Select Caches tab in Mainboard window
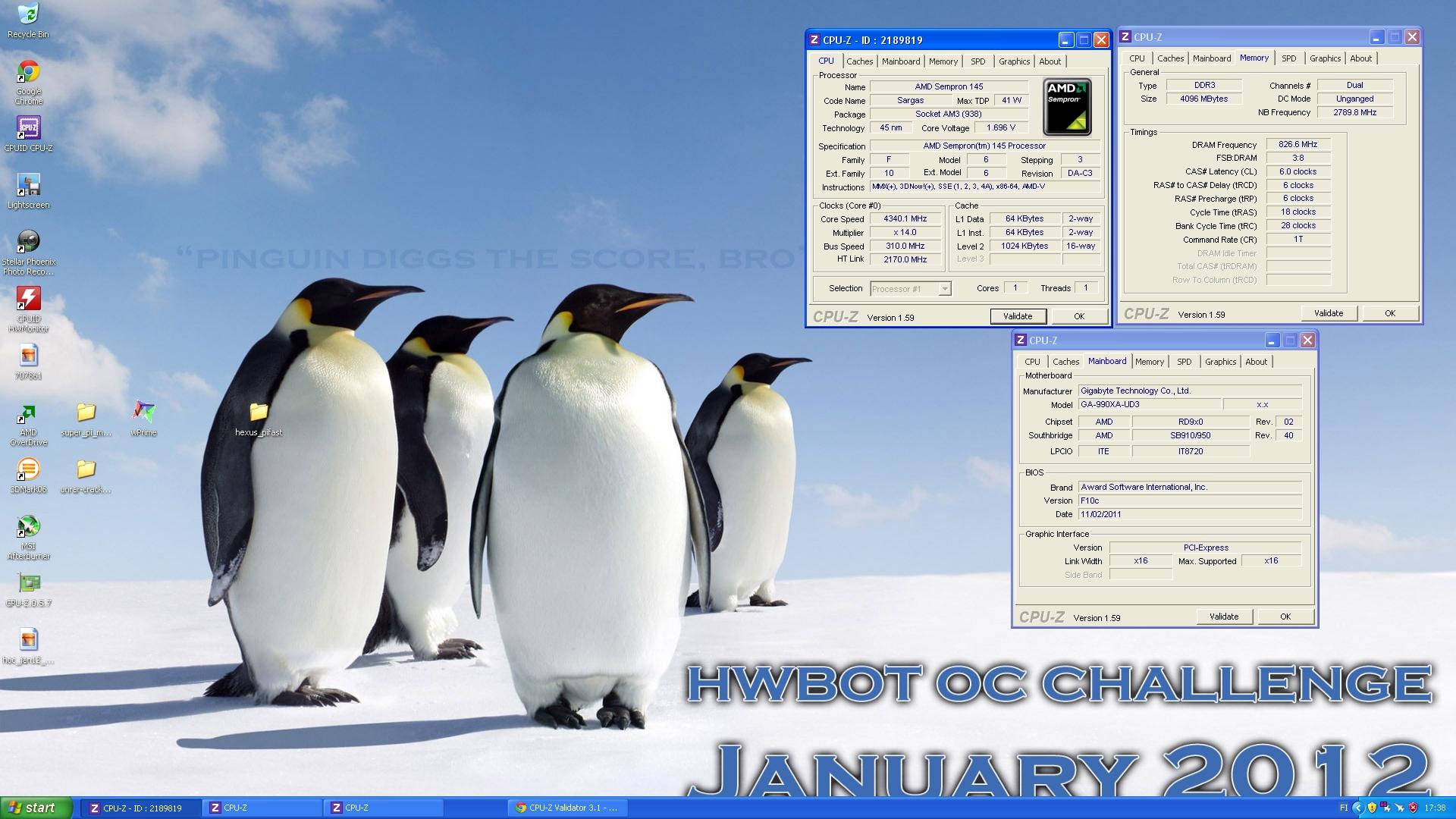This screenshot has width=1456, height=819. [1065, 362]
